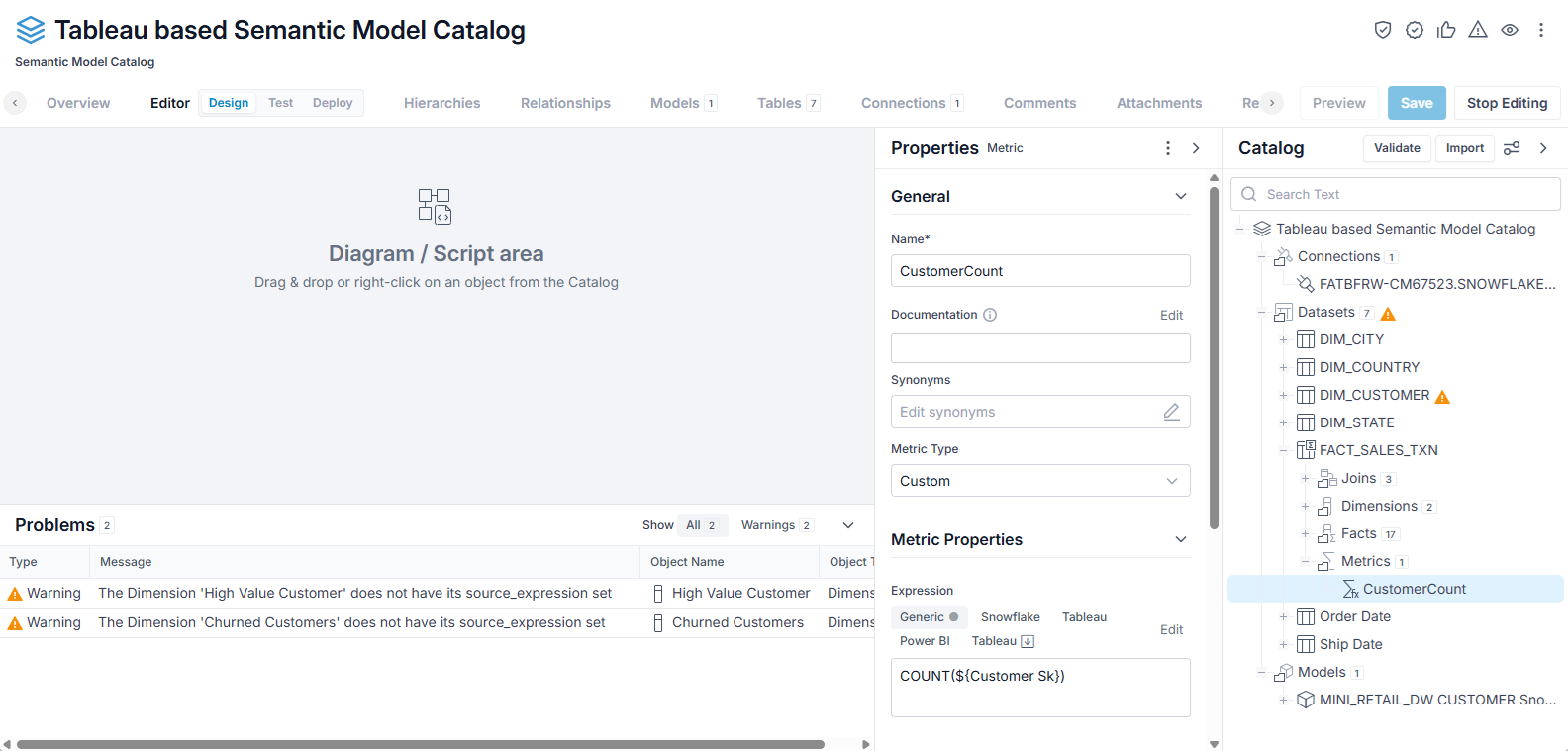The height and width of the screenshot is (751, 1568).
Task: Toggle the eye watch icon in header
Action: (1510, 30)
